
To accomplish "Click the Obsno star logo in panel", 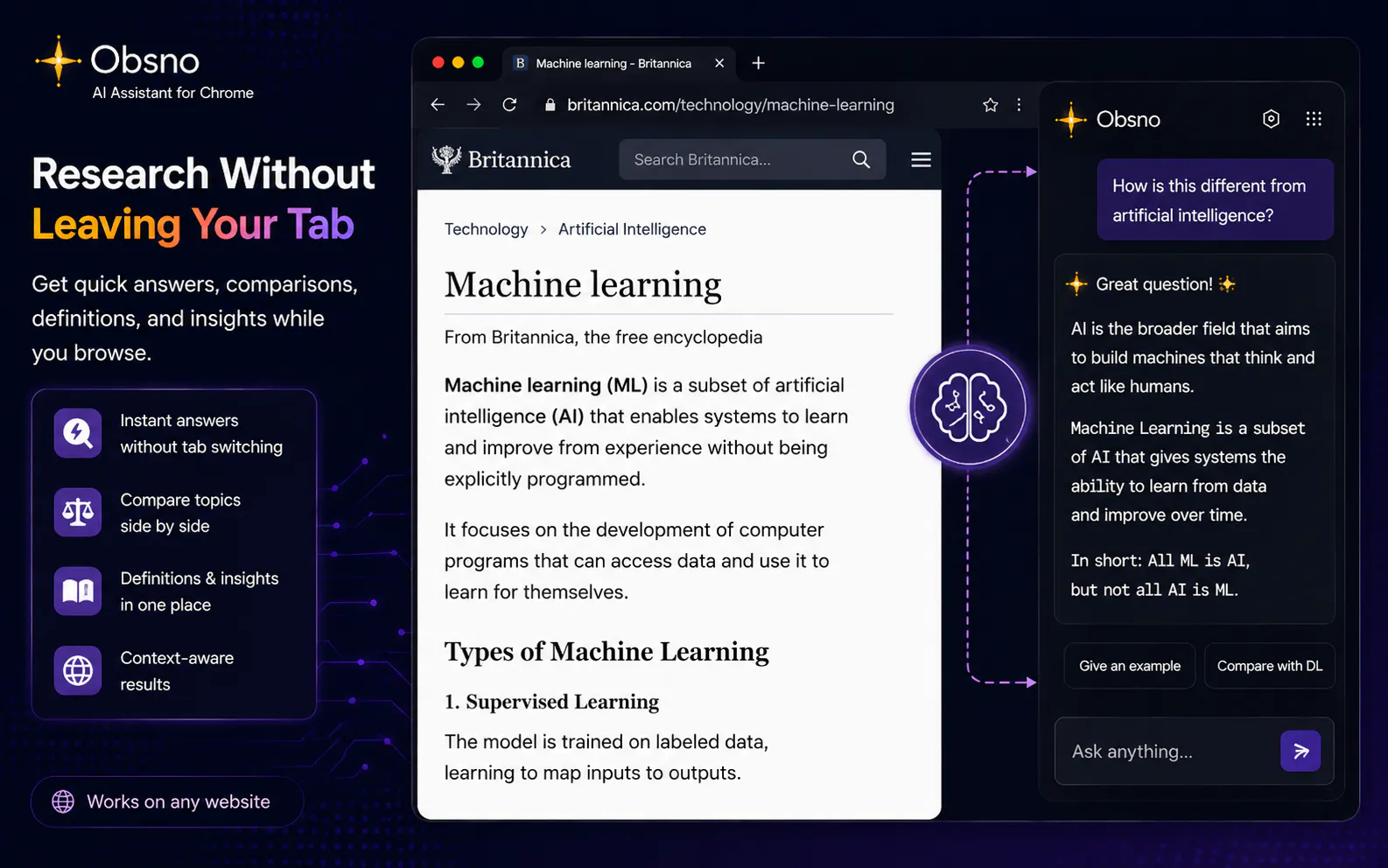I will coord(1070,120).
